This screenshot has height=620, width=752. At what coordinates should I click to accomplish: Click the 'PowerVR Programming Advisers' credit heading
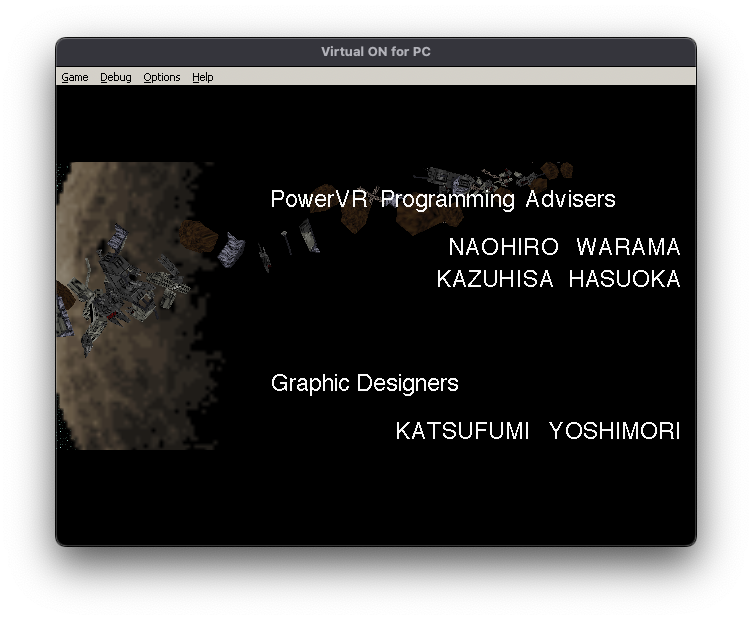coord(443,199)
